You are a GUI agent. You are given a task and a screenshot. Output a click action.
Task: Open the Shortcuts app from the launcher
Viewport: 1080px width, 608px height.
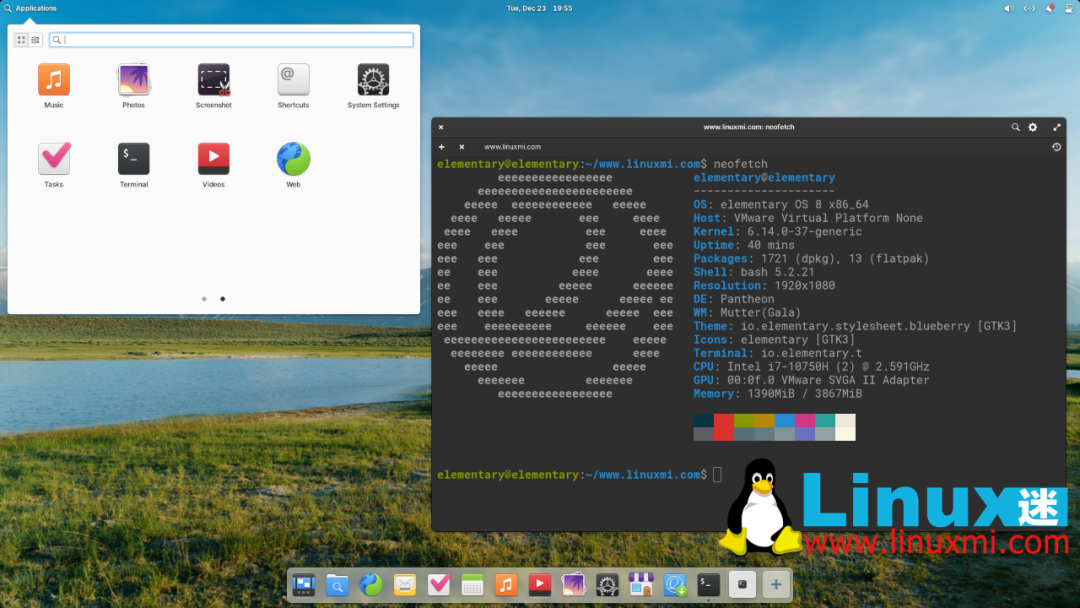click(x=293, y=80)
